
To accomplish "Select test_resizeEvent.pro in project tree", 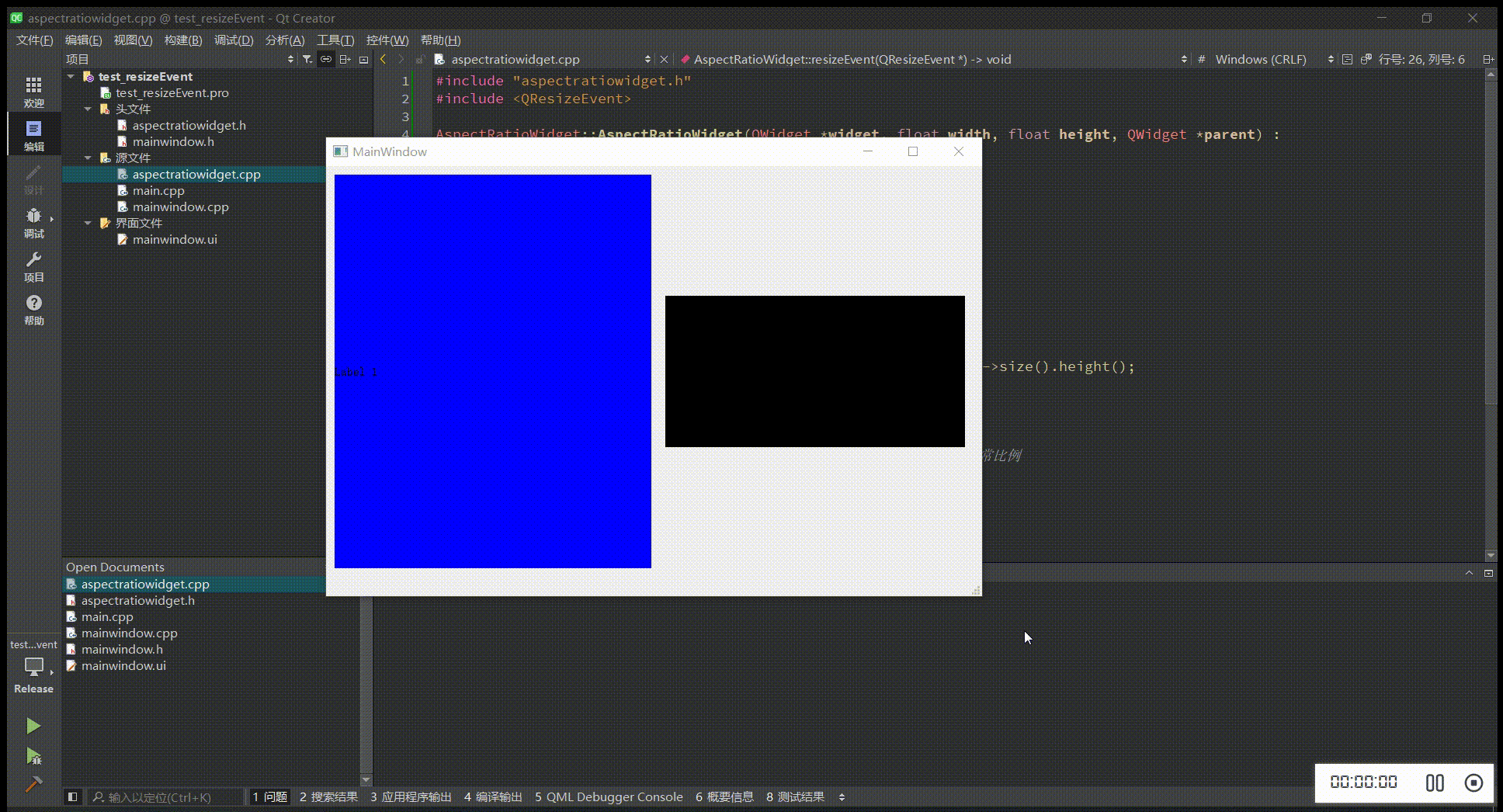I will 172,92.
